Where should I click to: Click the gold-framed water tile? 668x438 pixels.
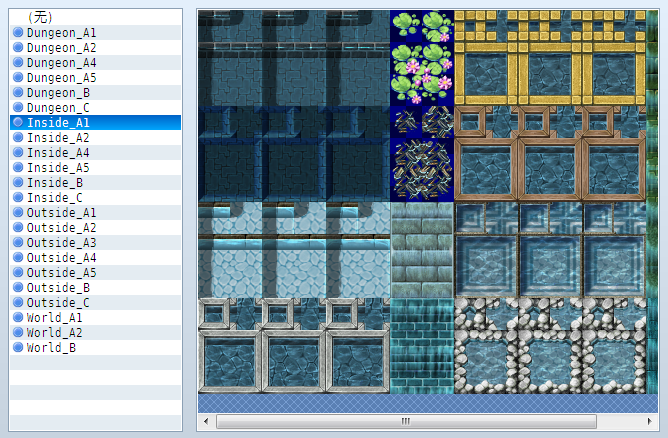(550, 58)
